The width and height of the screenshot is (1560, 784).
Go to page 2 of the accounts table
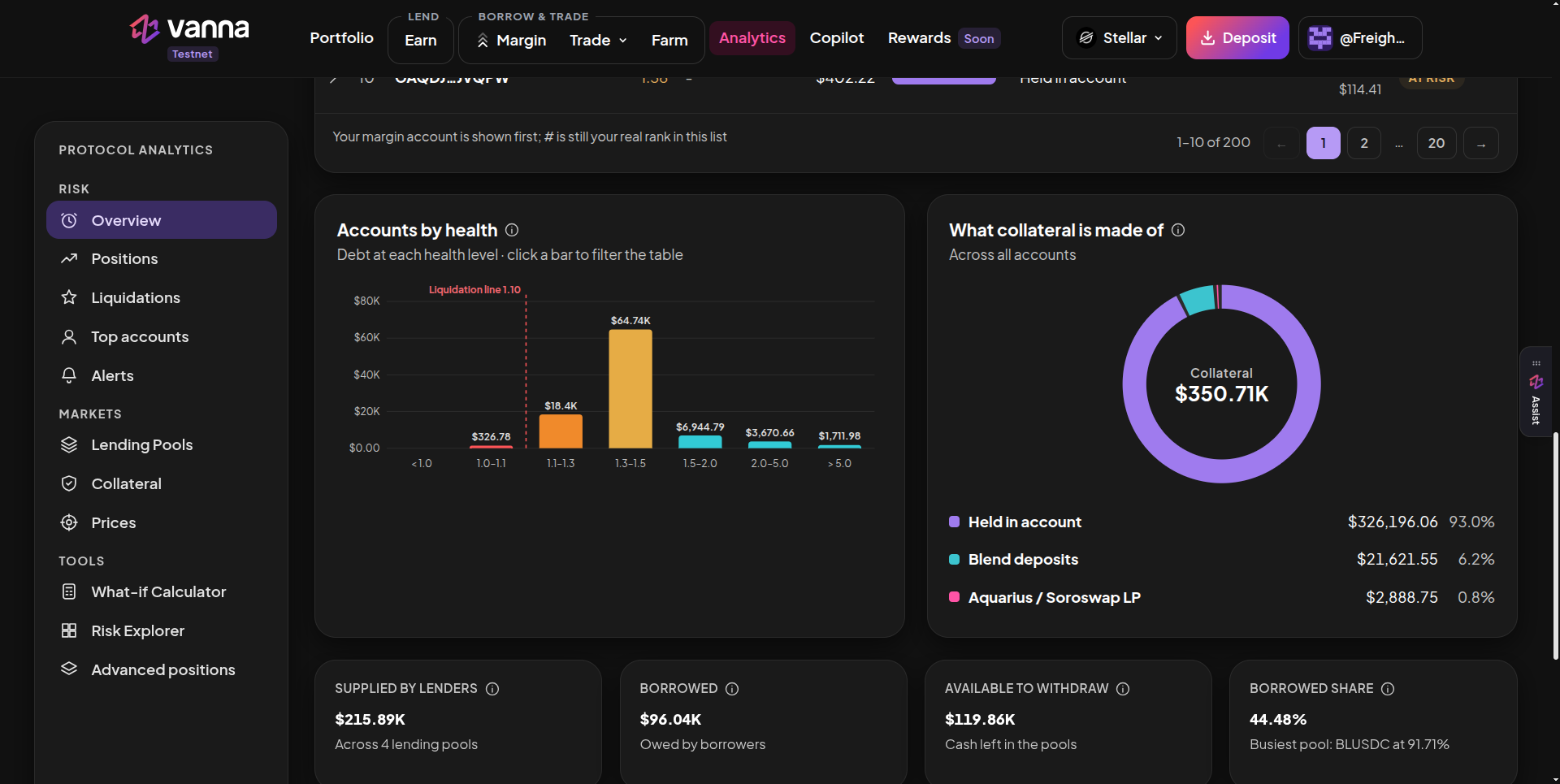[x=1364, y=143]
